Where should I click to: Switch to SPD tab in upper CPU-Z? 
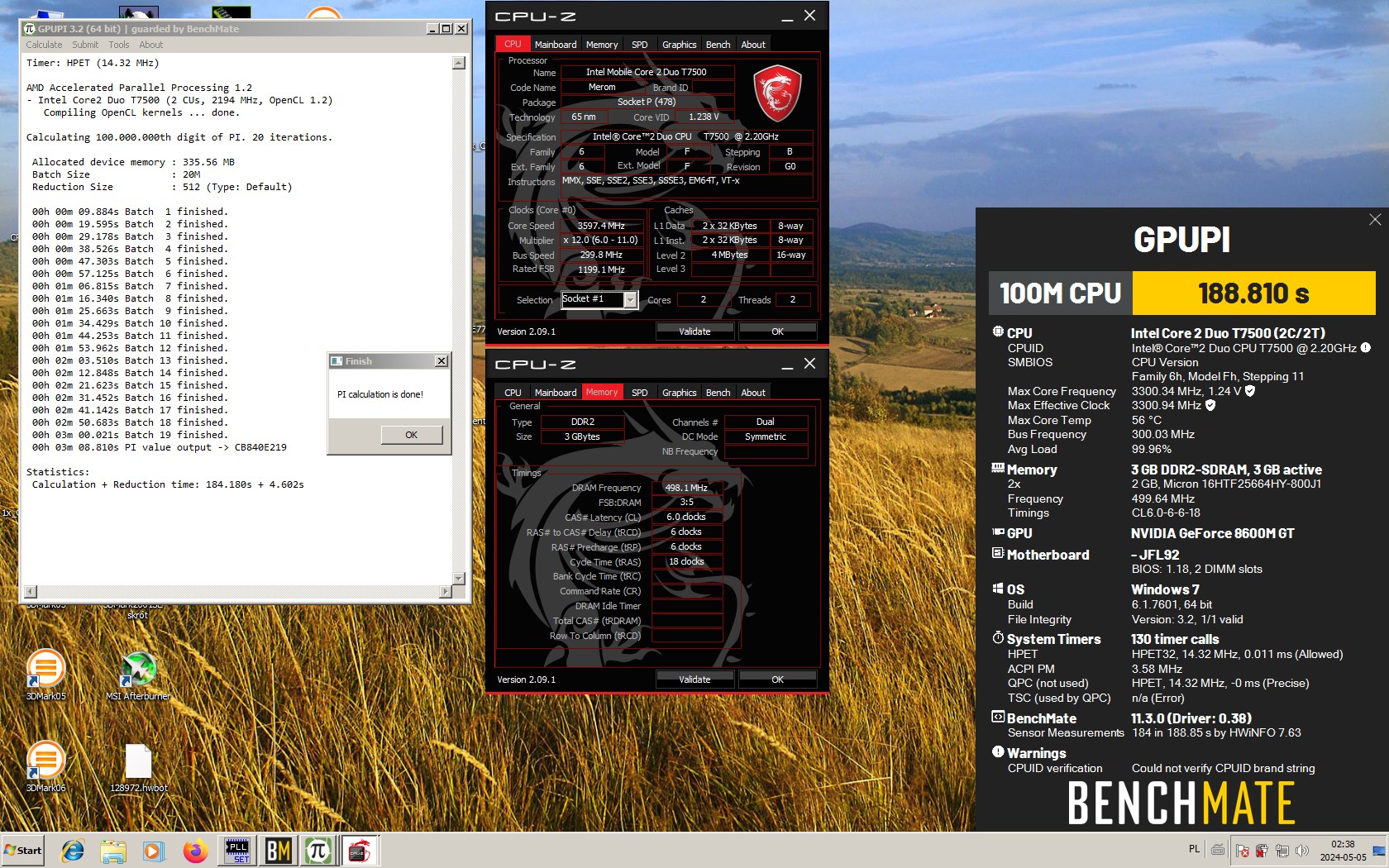click(640, 45)
